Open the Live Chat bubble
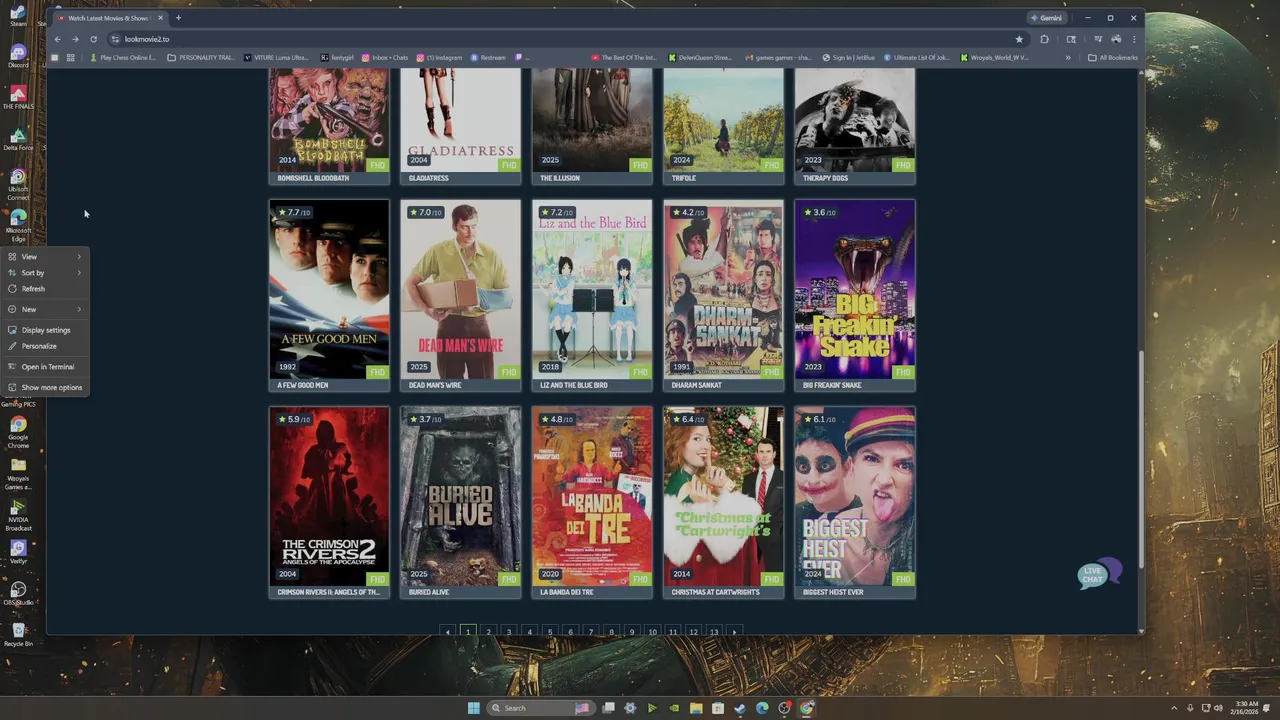Viewport: 1280px width, 720px height. tap(1098, 574)
